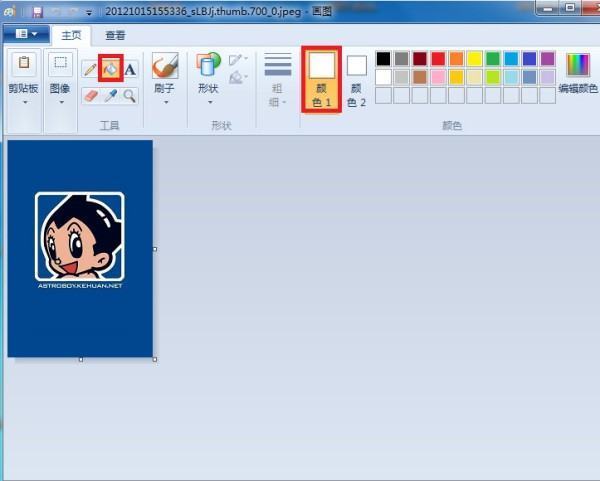This screenshot has height=481, width=600.
Task: Switch to the 查看 View tab
Action: point(115,35)
